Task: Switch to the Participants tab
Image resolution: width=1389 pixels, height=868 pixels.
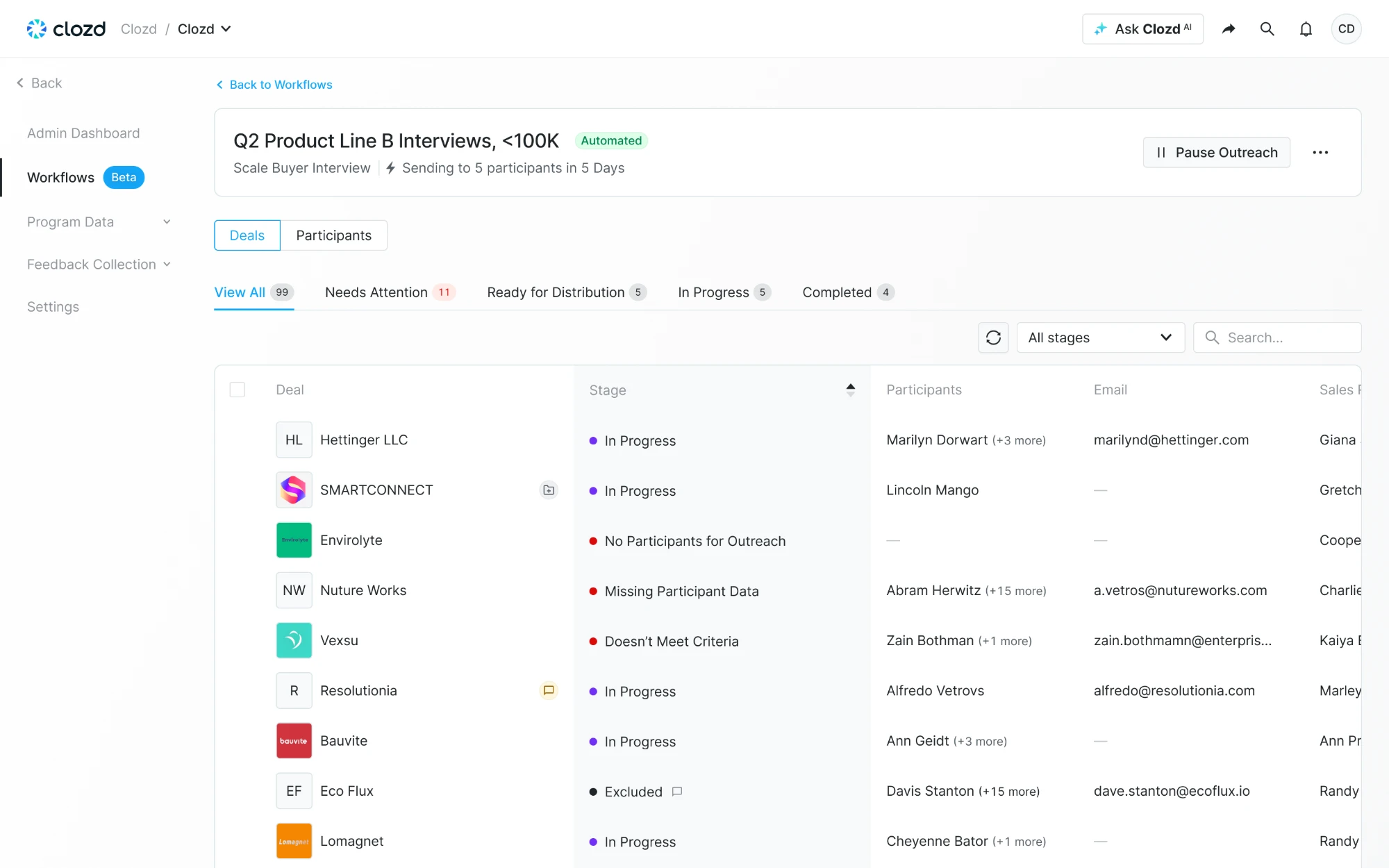Action: 334,235
